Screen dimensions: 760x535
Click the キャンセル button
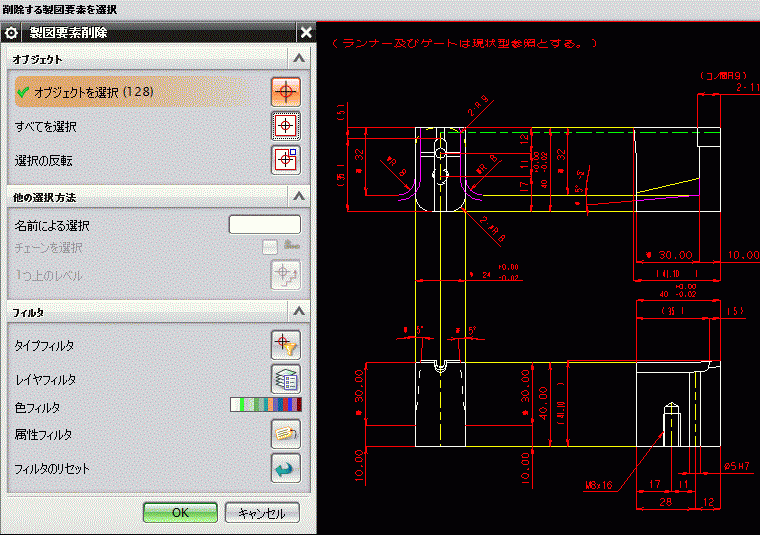coord(262,513)
